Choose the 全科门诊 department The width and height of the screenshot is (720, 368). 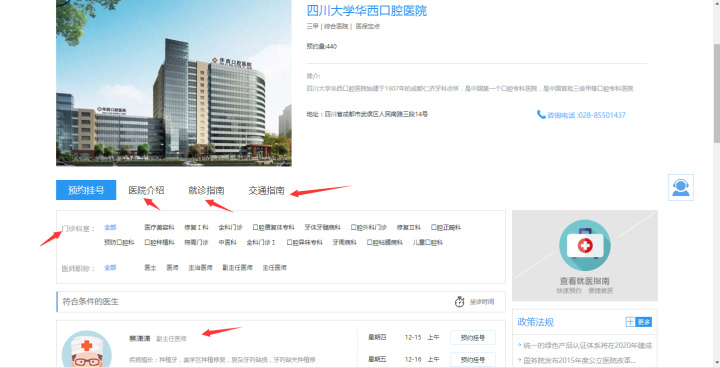tap(230, 227)
